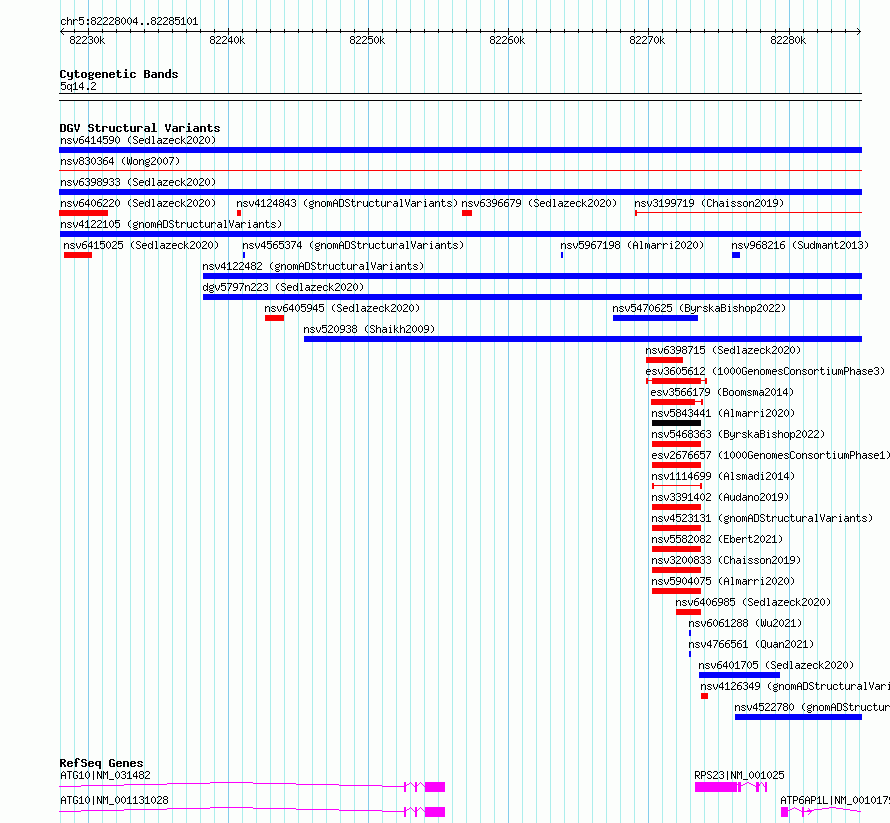890x823 pixels.
Task: Open the nsv5967198 (Almarri2020) label
Action: tap(632, 245)
